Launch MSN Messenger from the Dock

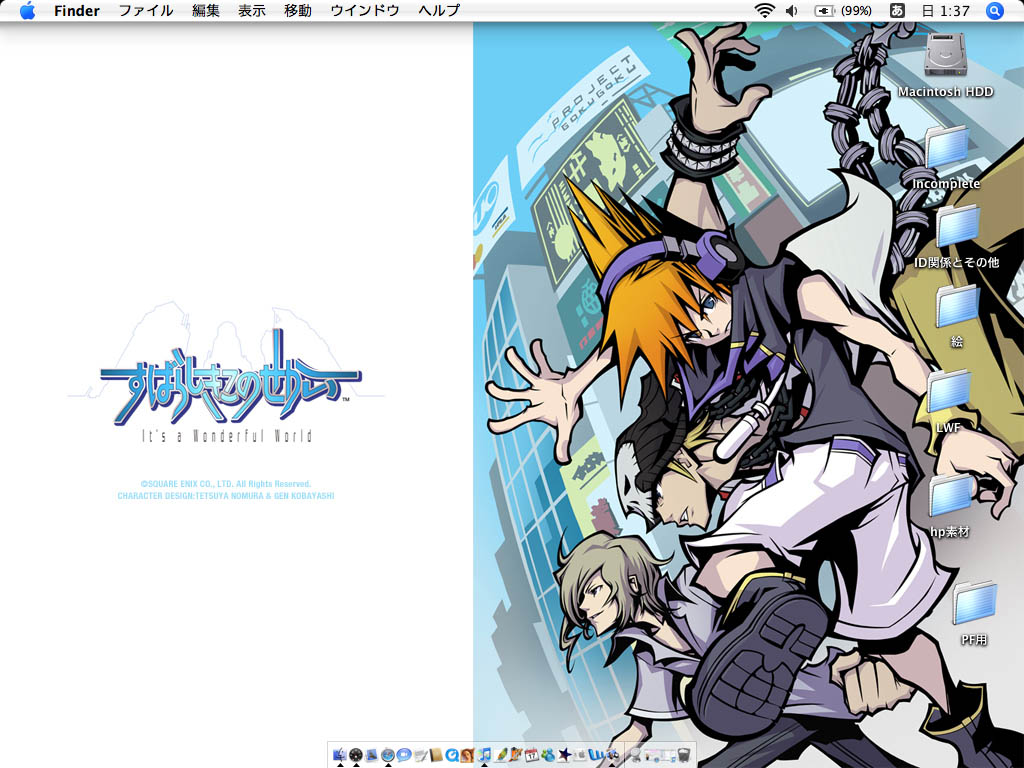pos(547,755)
